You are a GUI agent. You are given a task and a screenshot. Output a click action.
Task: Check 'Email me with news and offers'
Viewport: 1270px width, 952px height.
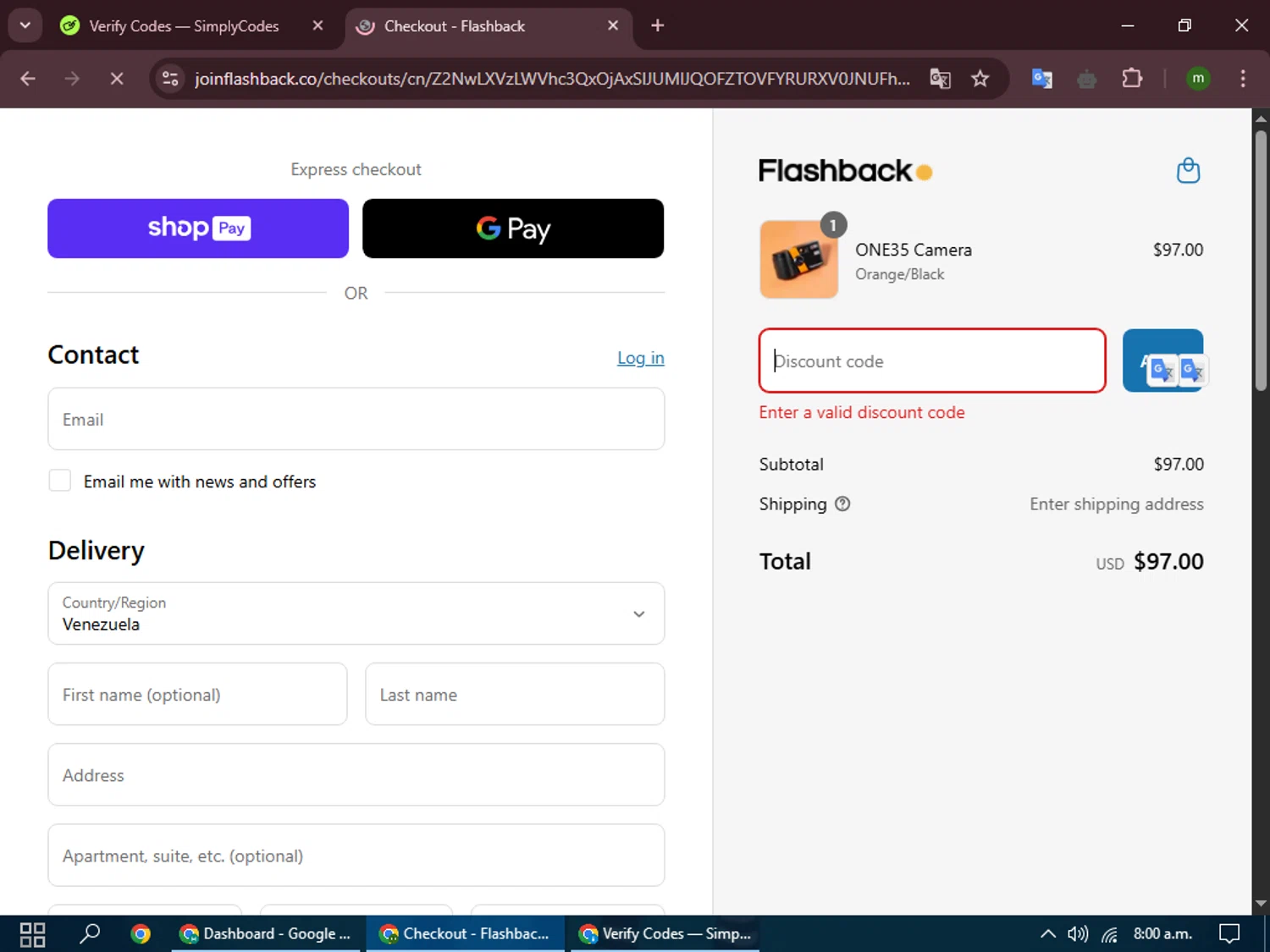click(60, 481)
